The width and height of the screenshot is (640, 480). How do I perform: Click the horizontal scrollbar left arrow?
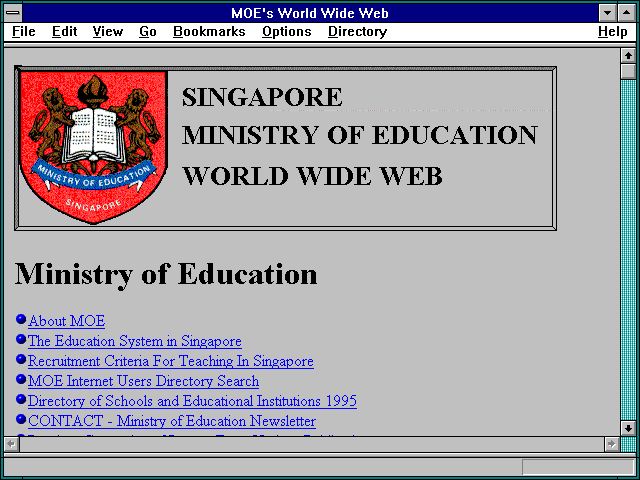click(x=11, y=444)
